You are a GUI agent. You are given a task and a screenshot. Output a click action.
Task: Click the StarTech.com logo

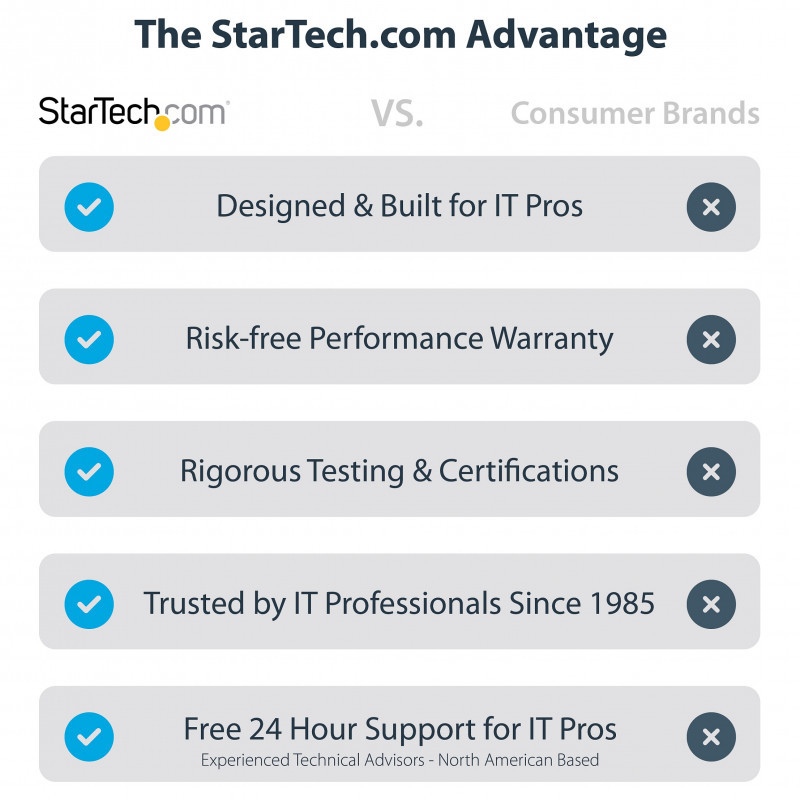pyautogui.click(x=133, y=111)
